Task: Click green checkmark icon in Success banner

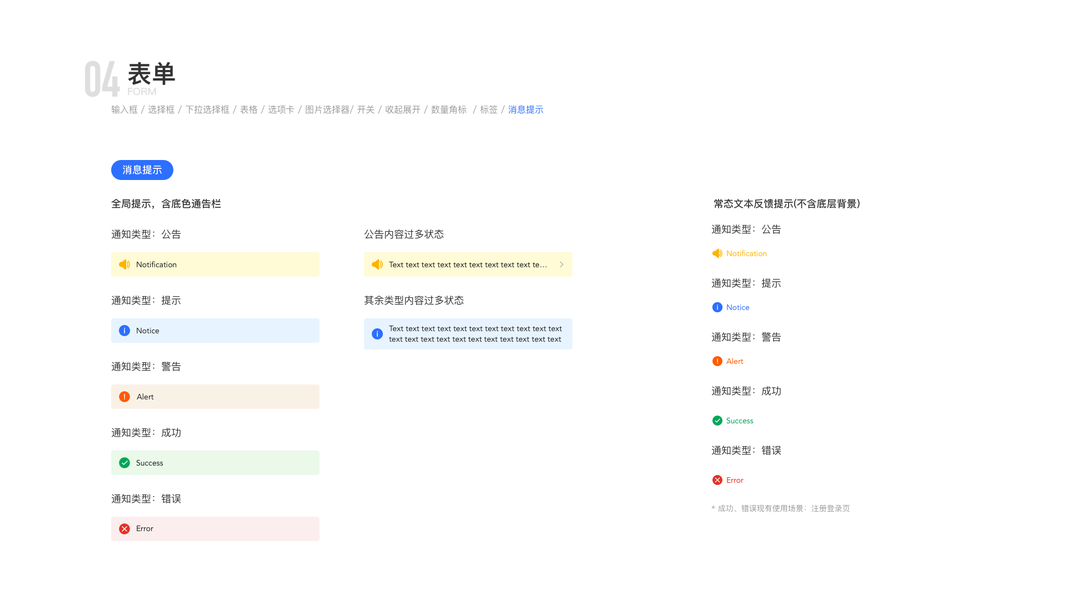Action: 124,463
